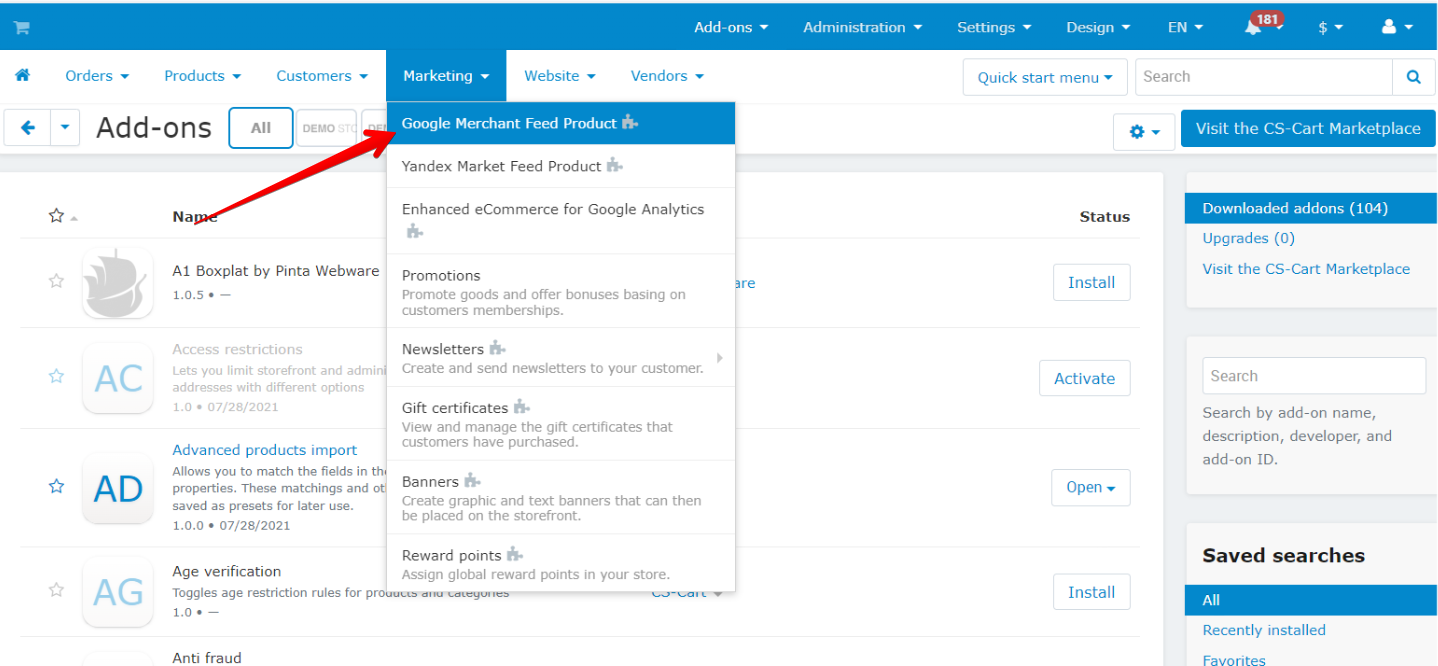Viewport: 1438px width, 666px height.
Task: Open the Quick start menu dropdown
Action: coord(1045,77)
